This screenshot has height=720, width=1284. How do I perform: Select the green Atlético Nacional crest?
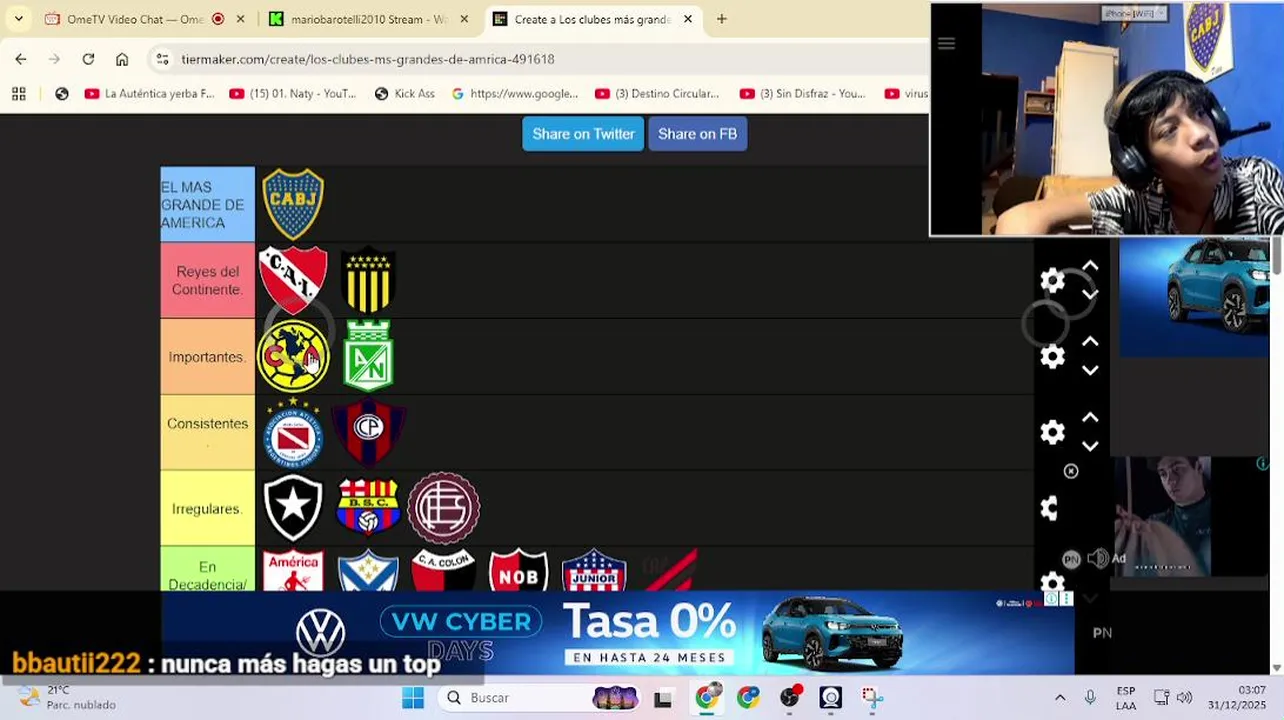368,355
